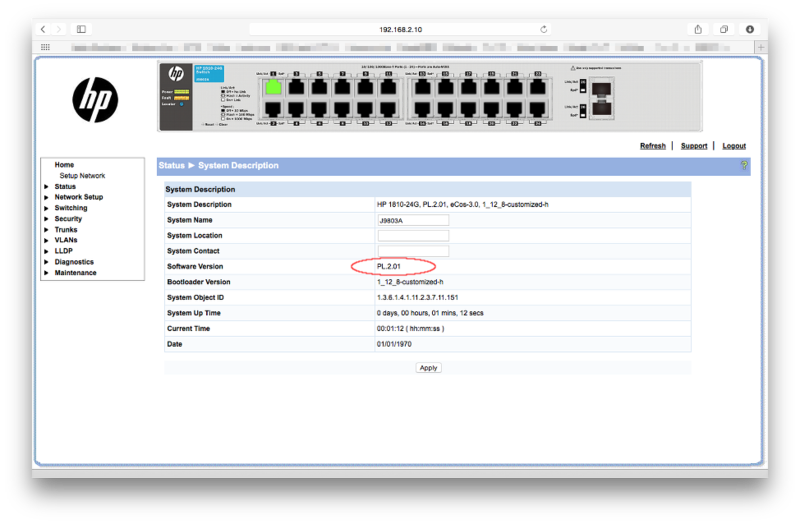
Task: Expand the Diagnostics arrow
Action: pyautogui.click(x=46, y=262)
